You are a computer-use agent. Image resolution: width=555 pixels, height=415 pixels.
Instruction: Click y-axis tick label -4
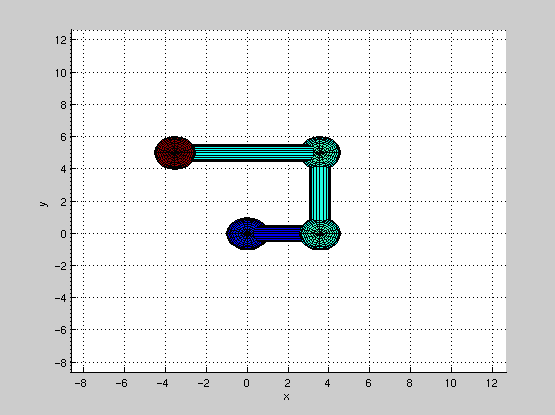pyautogui.click(x=61, y=298)
